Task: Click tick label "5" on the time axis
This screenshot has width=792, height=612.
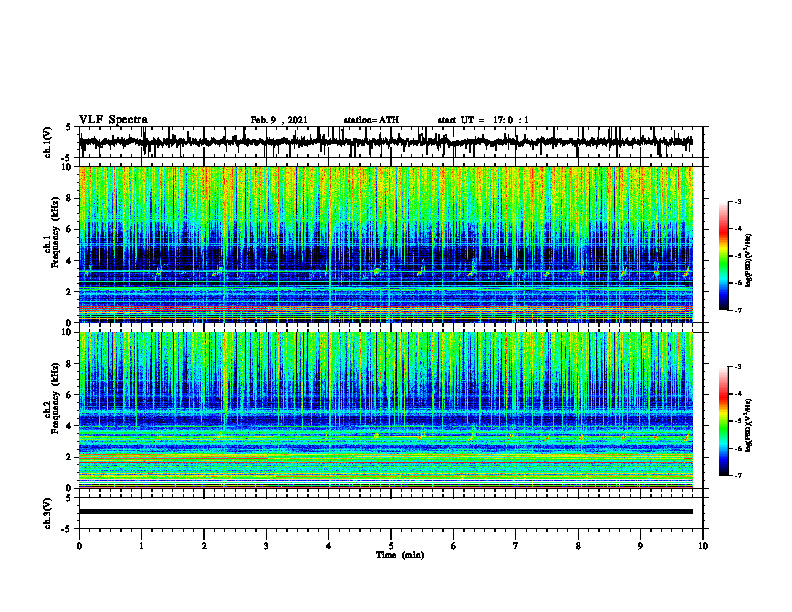Action: coord(391,546)
